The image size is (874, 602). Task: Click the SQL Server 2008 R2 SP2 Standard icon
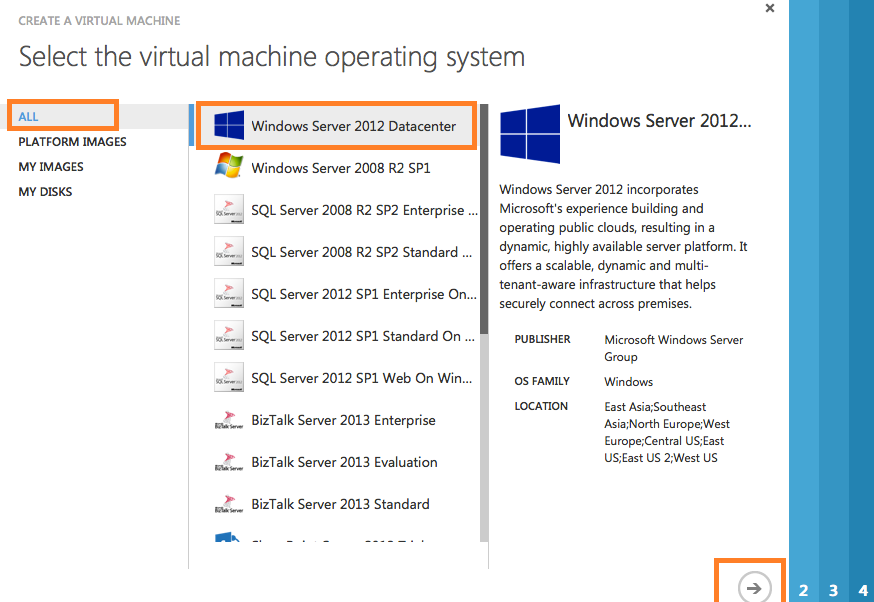coord(229,251)
